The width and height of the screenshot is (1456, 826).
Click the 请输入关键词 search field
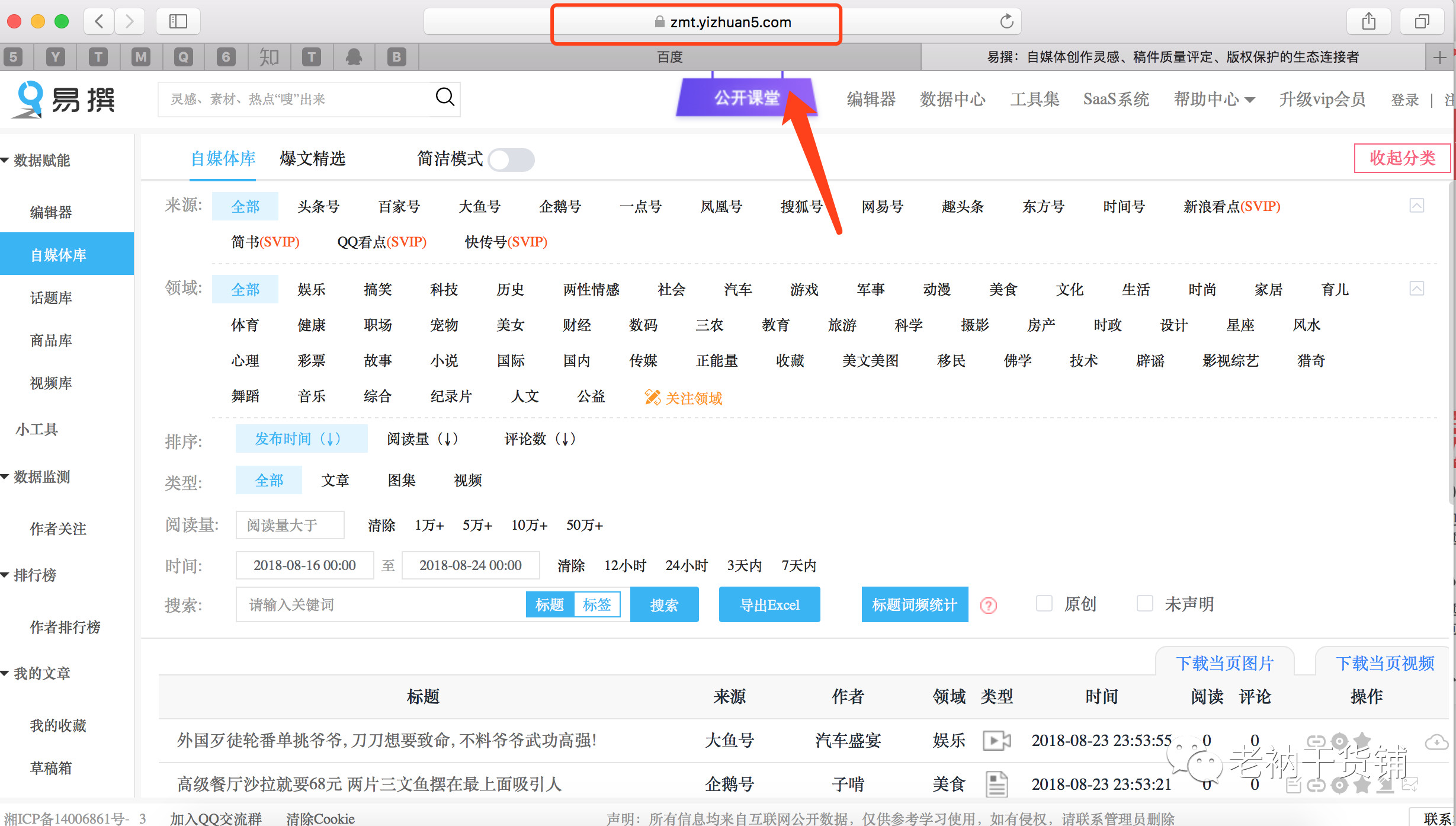point(380,604)
